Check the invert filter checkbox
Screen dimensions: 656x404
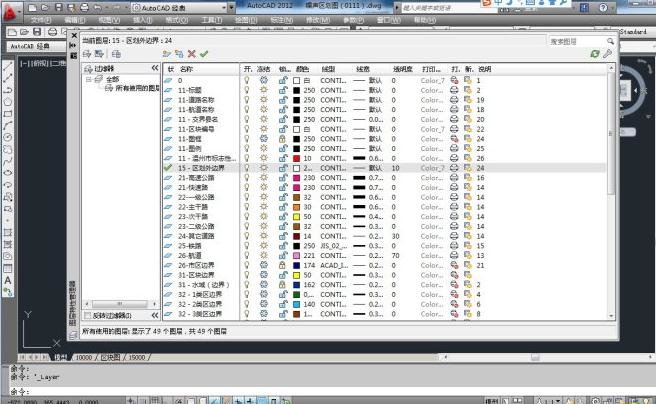tap(88, 315)
